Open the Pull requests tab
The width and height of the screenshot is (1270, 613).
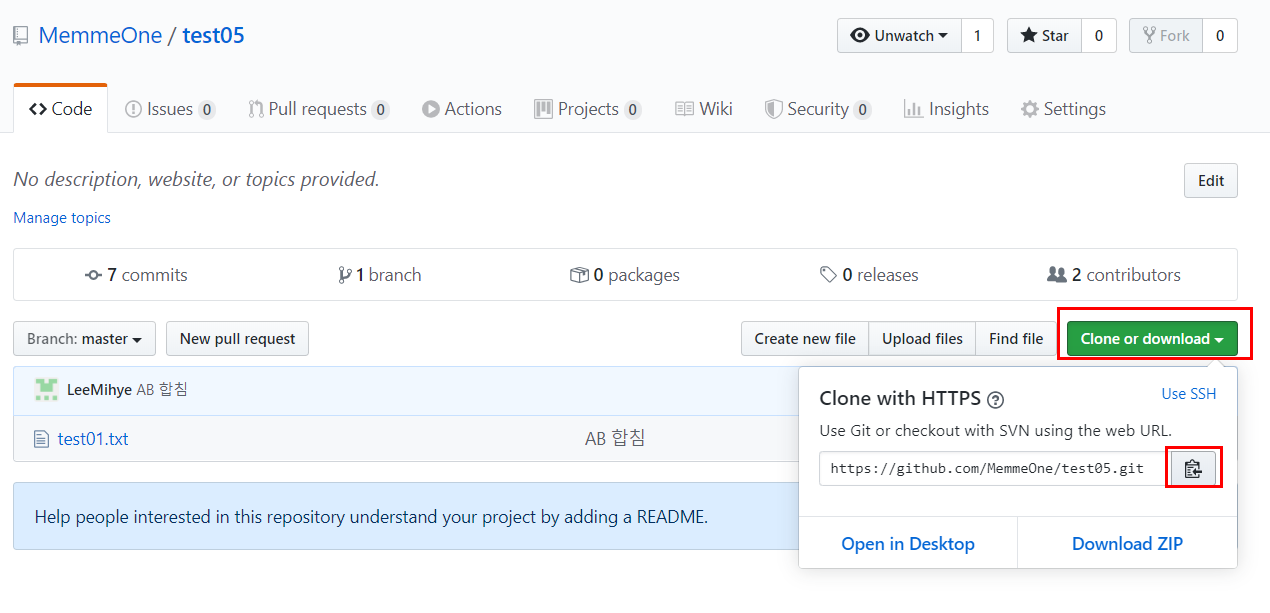(x=318, y=109)
